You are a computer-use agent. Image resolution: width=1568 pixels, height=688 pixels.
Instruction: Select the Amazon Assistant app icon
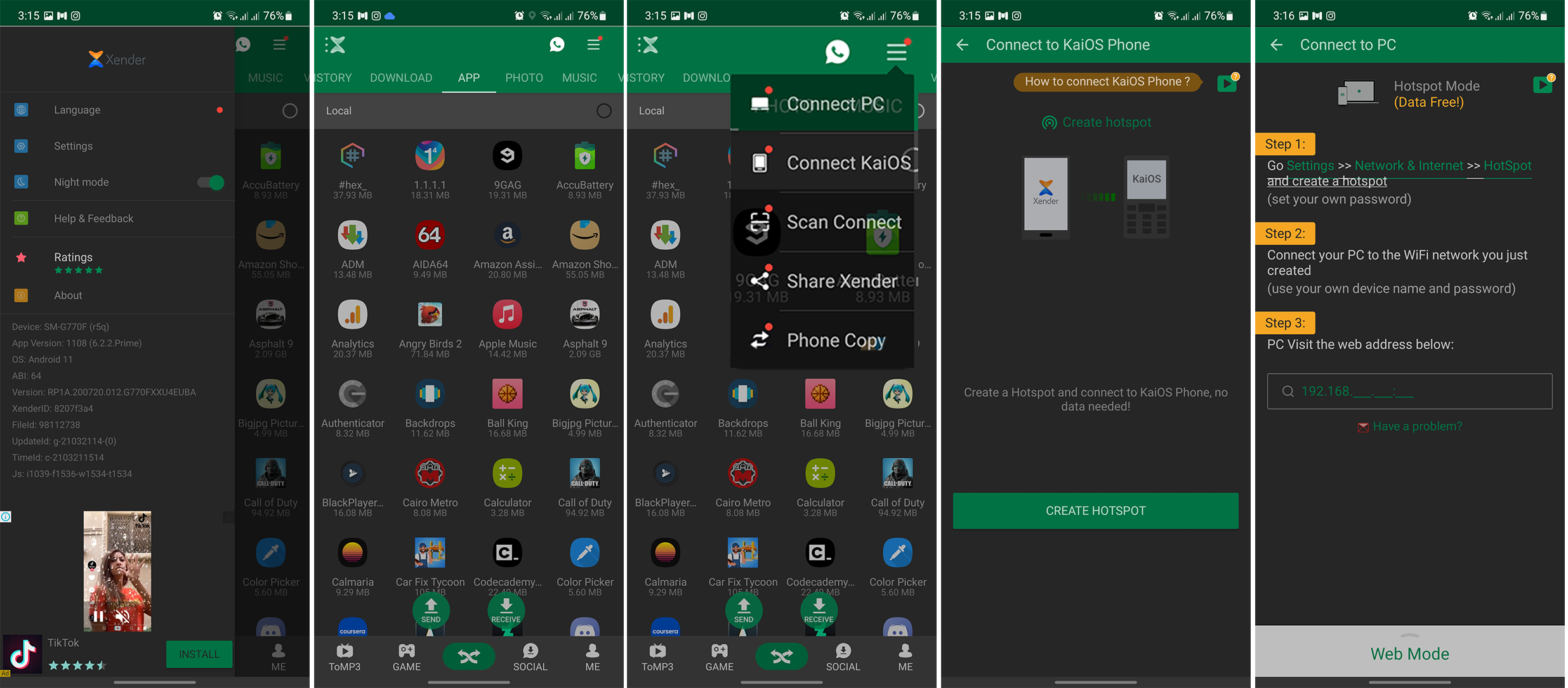pos(508,235)
